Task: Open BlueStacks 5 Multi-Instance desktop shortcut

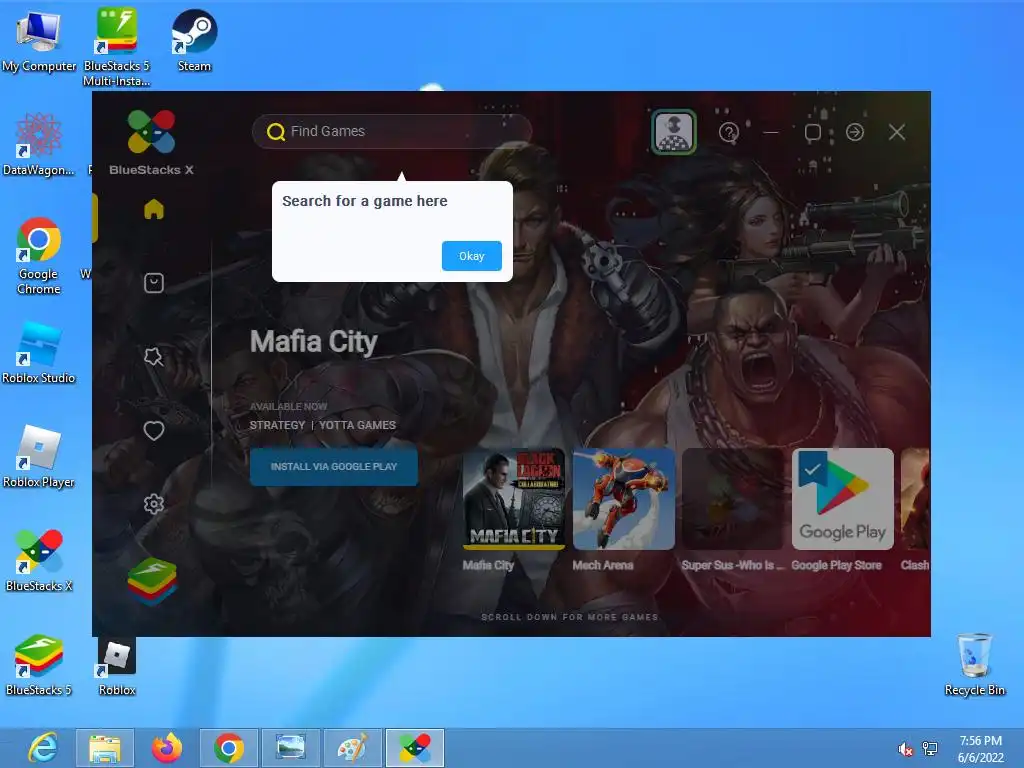Action: (x=116, y=47)
